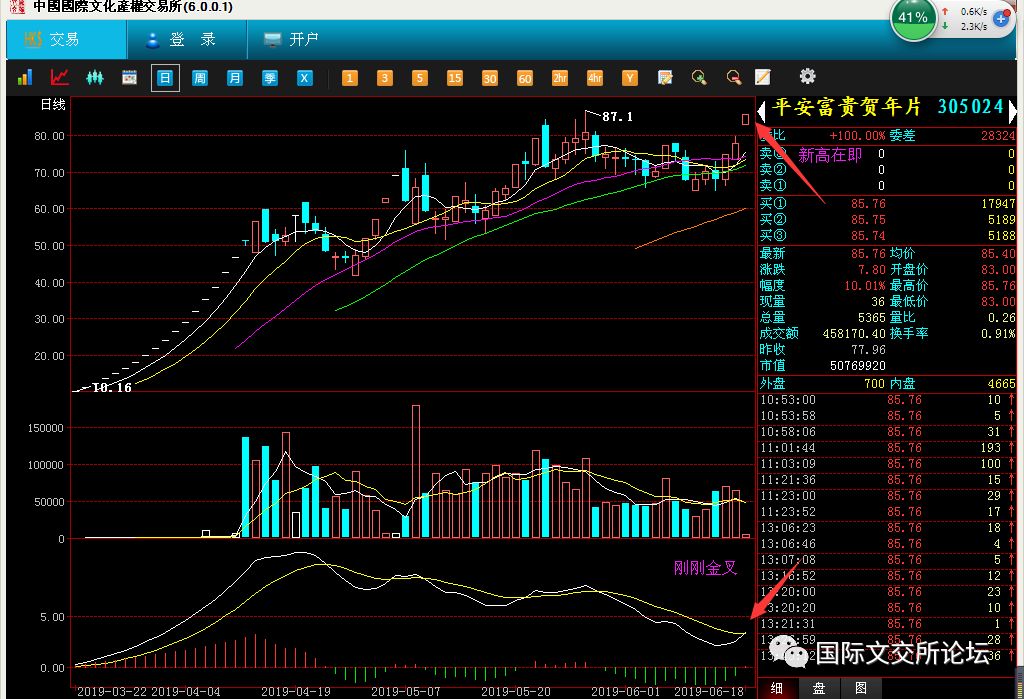Open settings gear icon in toolbar
This screenshot has width=1024, height=699.
pyautogui.click(x=807, y=76)
